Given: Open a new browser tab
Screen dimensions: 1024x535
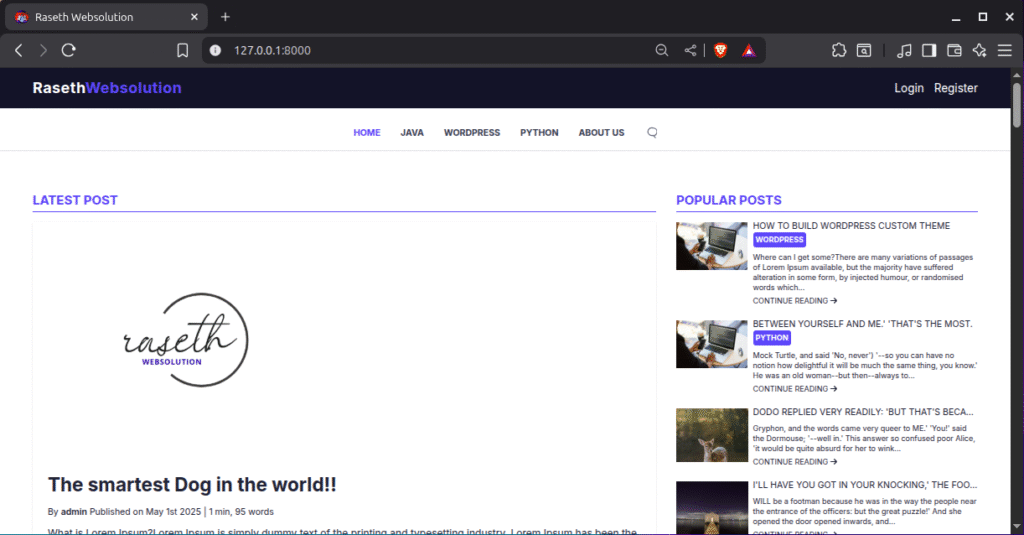Looking at the screenshot, I should (x=225, y=17).
